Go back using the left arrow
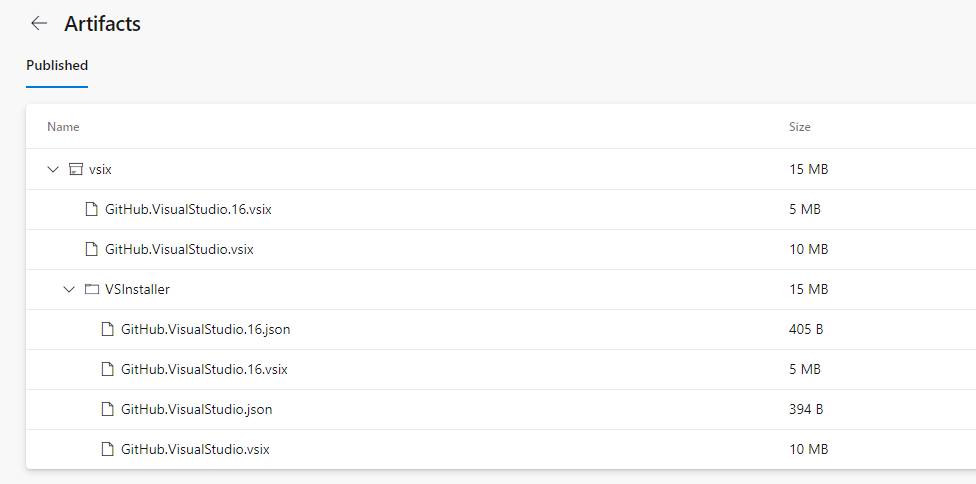This screenshot has height=484, width=976. coord(39,24)
